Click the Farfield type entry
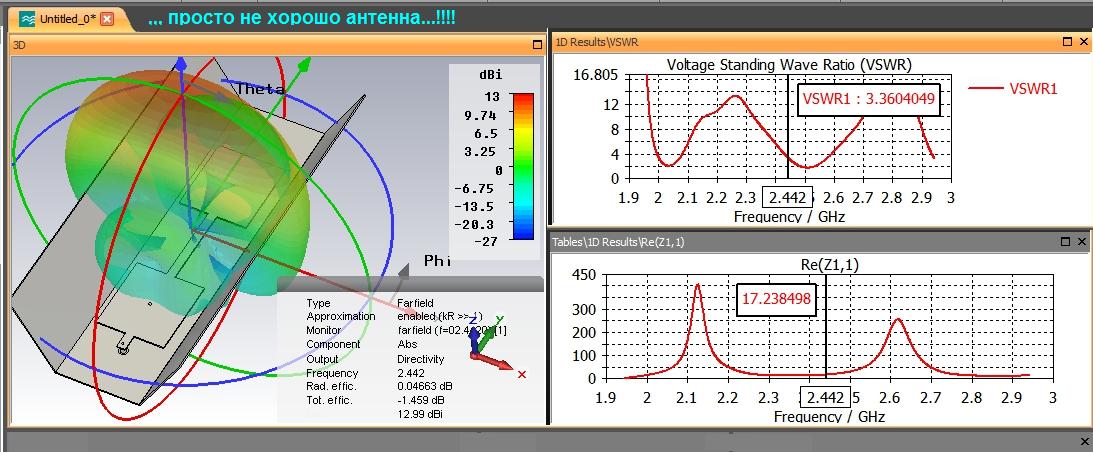Viewport: 1093px width, 452px height. coord(415,303)
